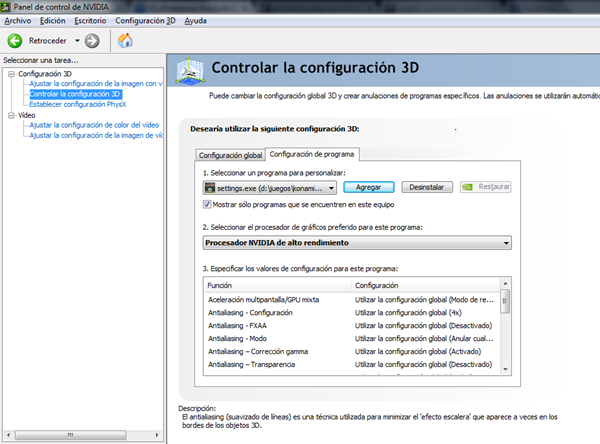Click the green Retroceder back arrow icon
The image size is (600, 444).
(x=15, y=41)
